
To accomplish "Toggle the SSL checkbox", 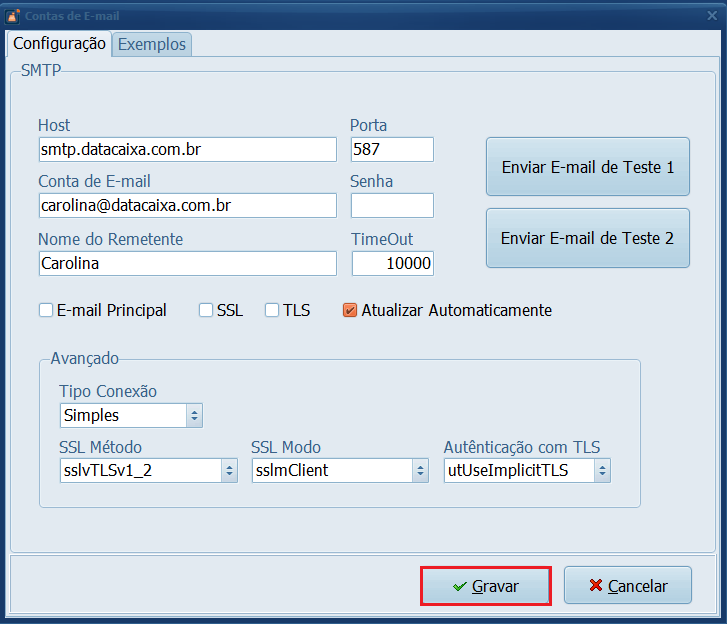I will pyautogui.click(x=206, y=311).
